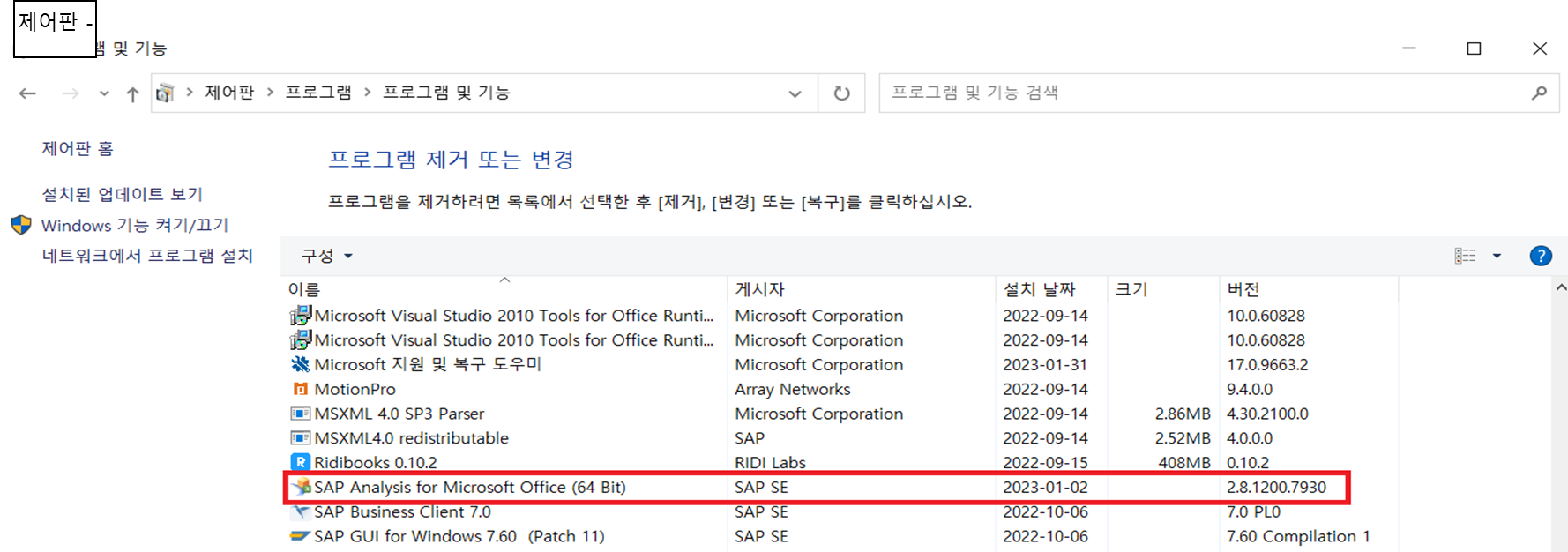Close the Control Panel window
This screenshot has height=552, width=1568.
coord(1540,48)
